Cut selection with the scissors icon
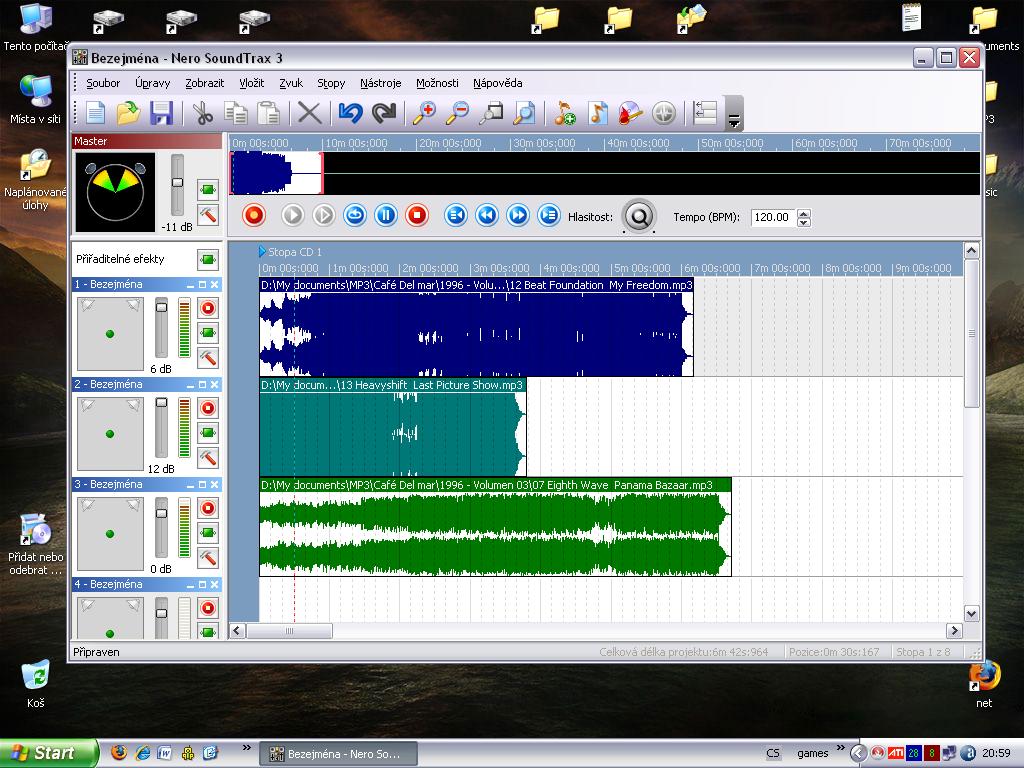The height and width of the screenshot is (768, 1024). 203,113
